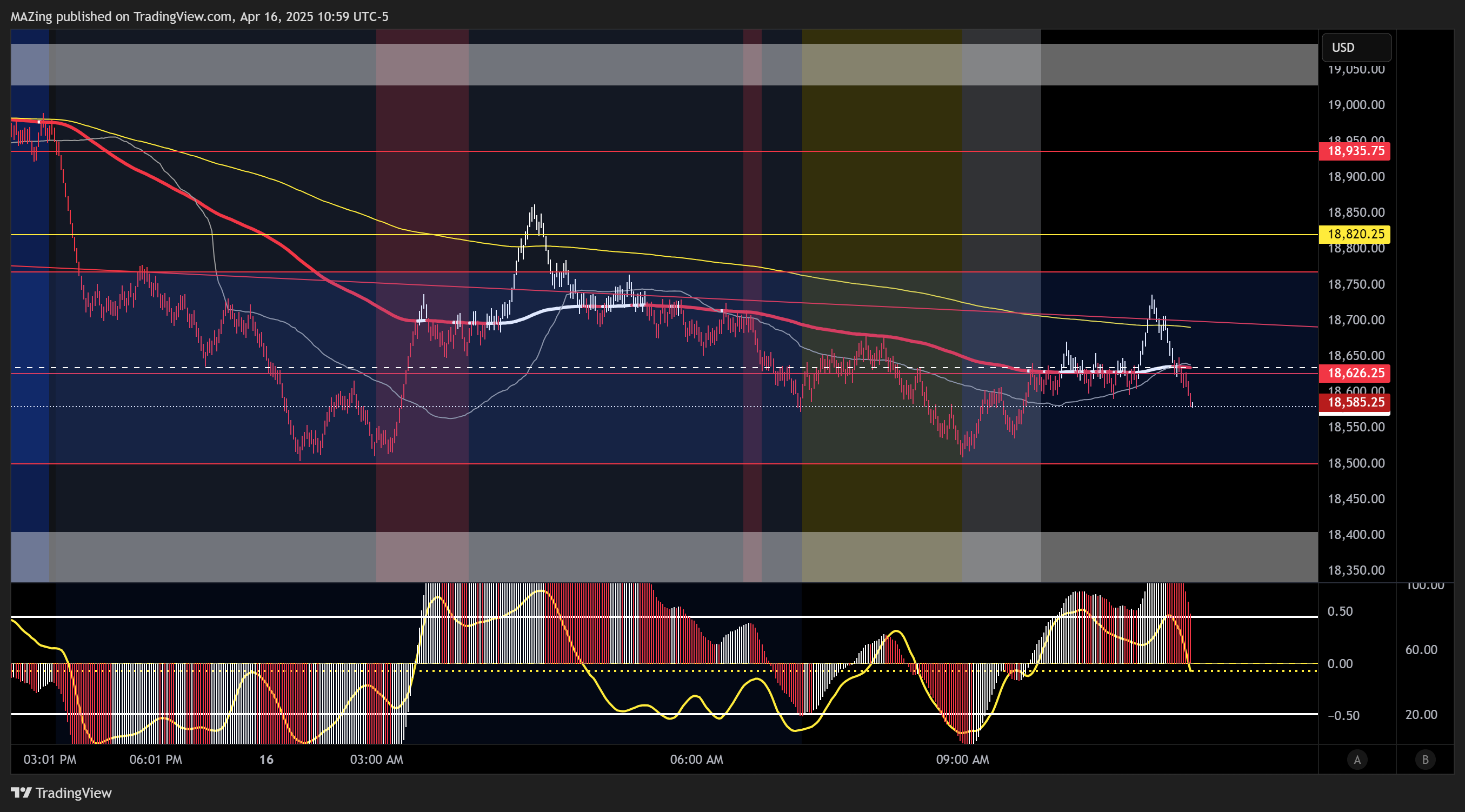Click the 18,550.00 price axis value
This screenshot has height=812, width=1465.
(x=1356, y=428)
